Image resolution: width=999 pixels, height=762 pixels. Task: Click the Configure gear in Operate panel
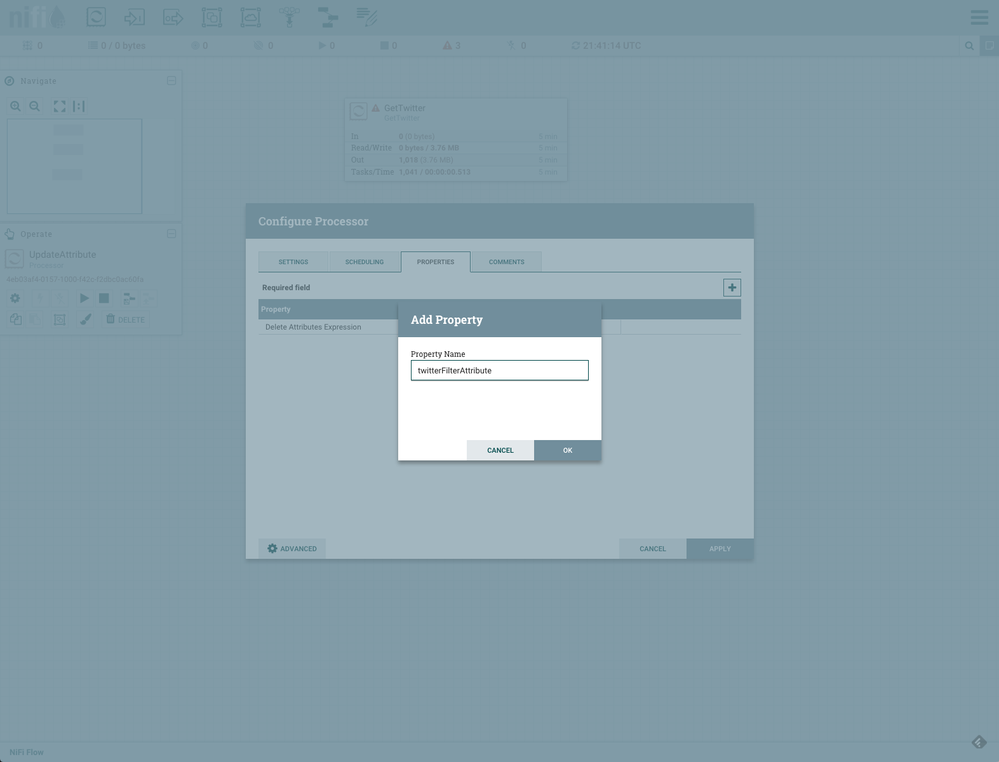click(15, 298)
